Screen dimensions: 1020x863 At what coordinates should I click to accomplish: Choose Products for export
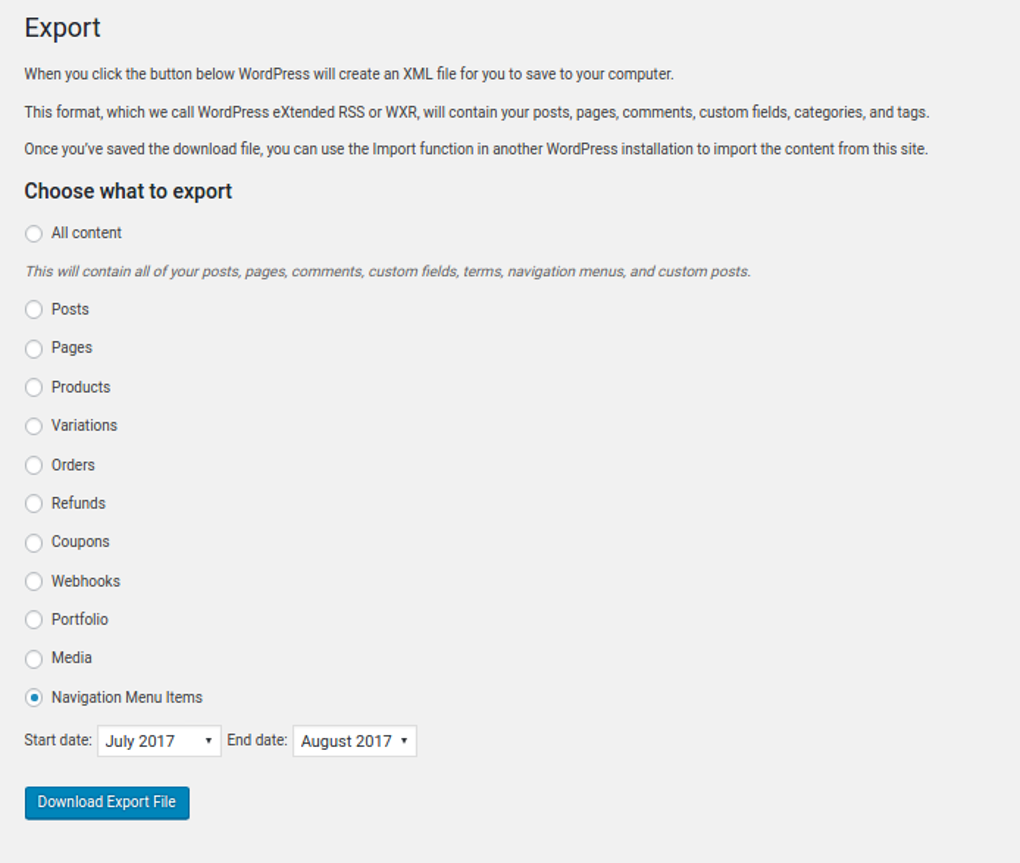33,387
